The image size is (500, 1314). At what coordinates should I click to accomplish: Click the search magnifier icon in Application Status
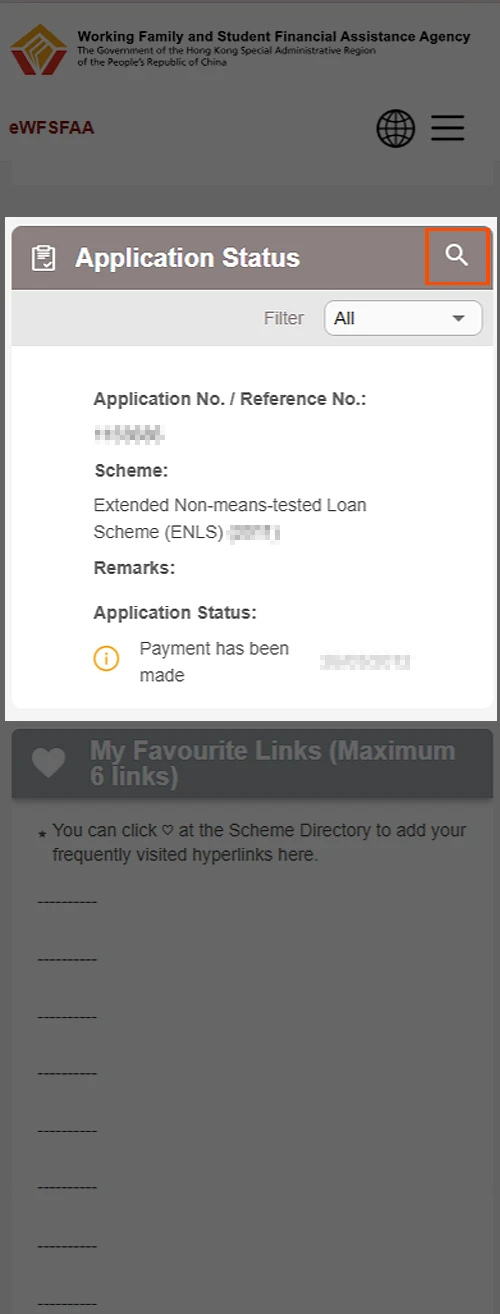click(x=457, y=256)
